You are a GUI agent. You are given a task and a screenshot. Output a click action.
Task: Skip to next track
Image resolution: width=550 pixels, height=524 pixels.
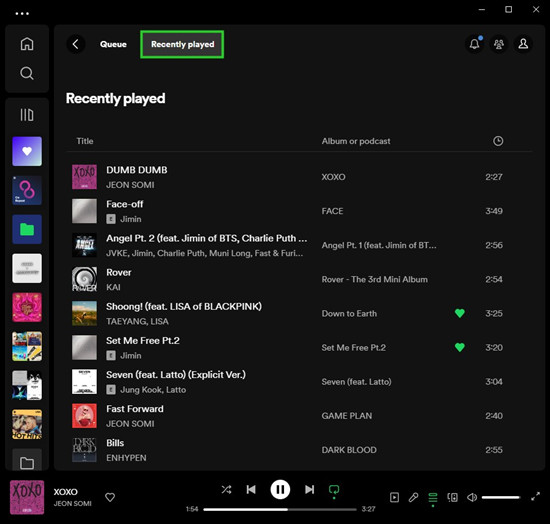coord(309,490)
